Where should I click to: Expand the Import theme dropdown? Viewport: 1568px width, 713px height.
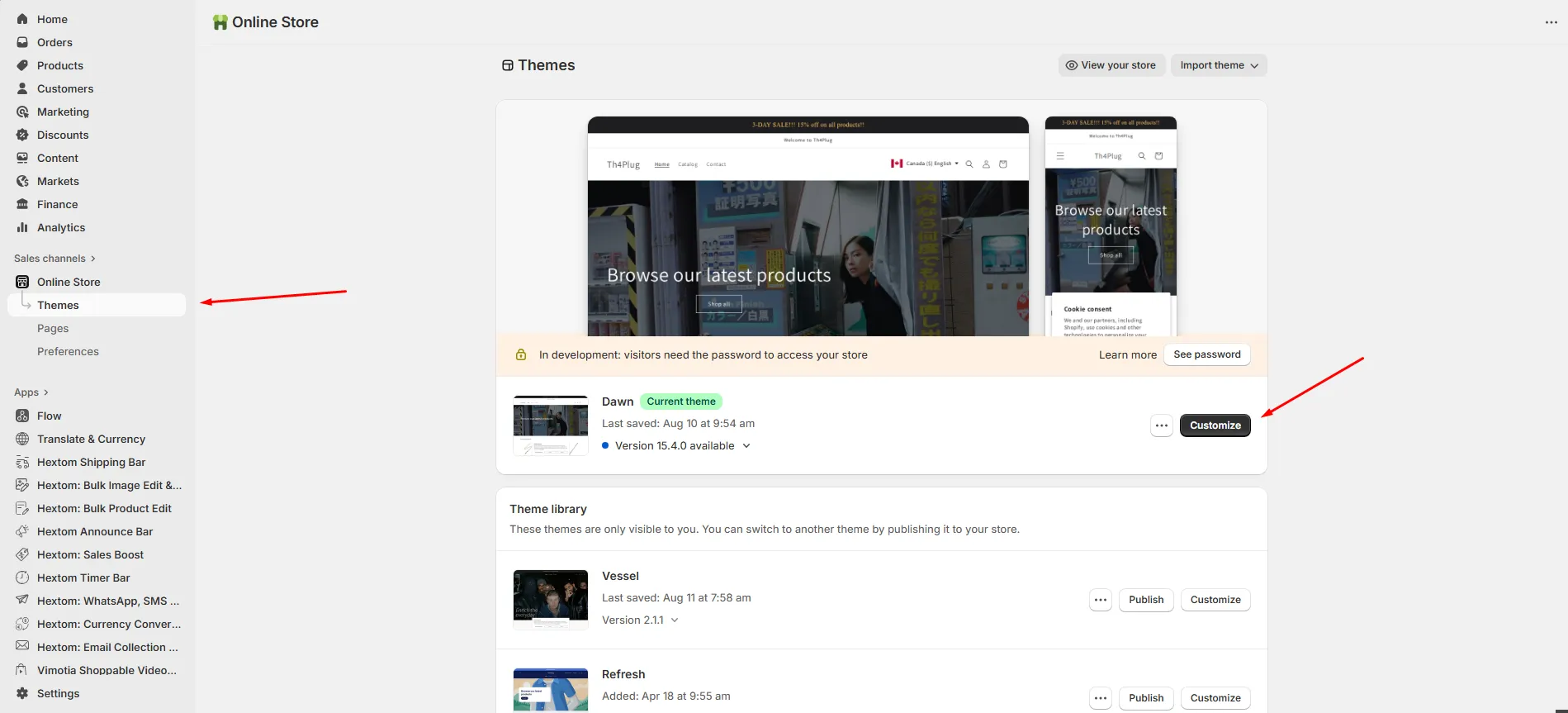1219,65
